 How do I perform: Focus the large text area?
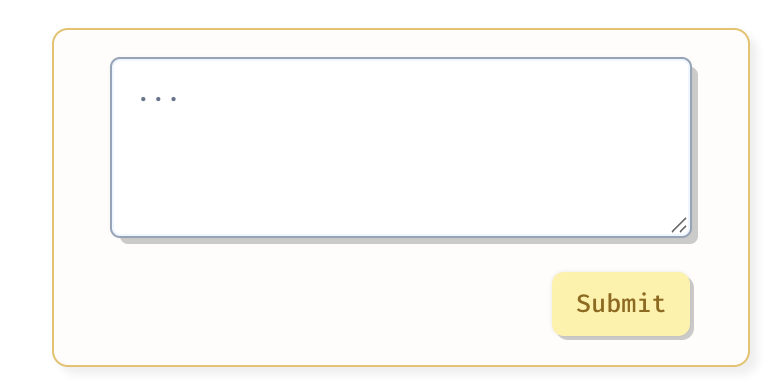click(401, 148)
